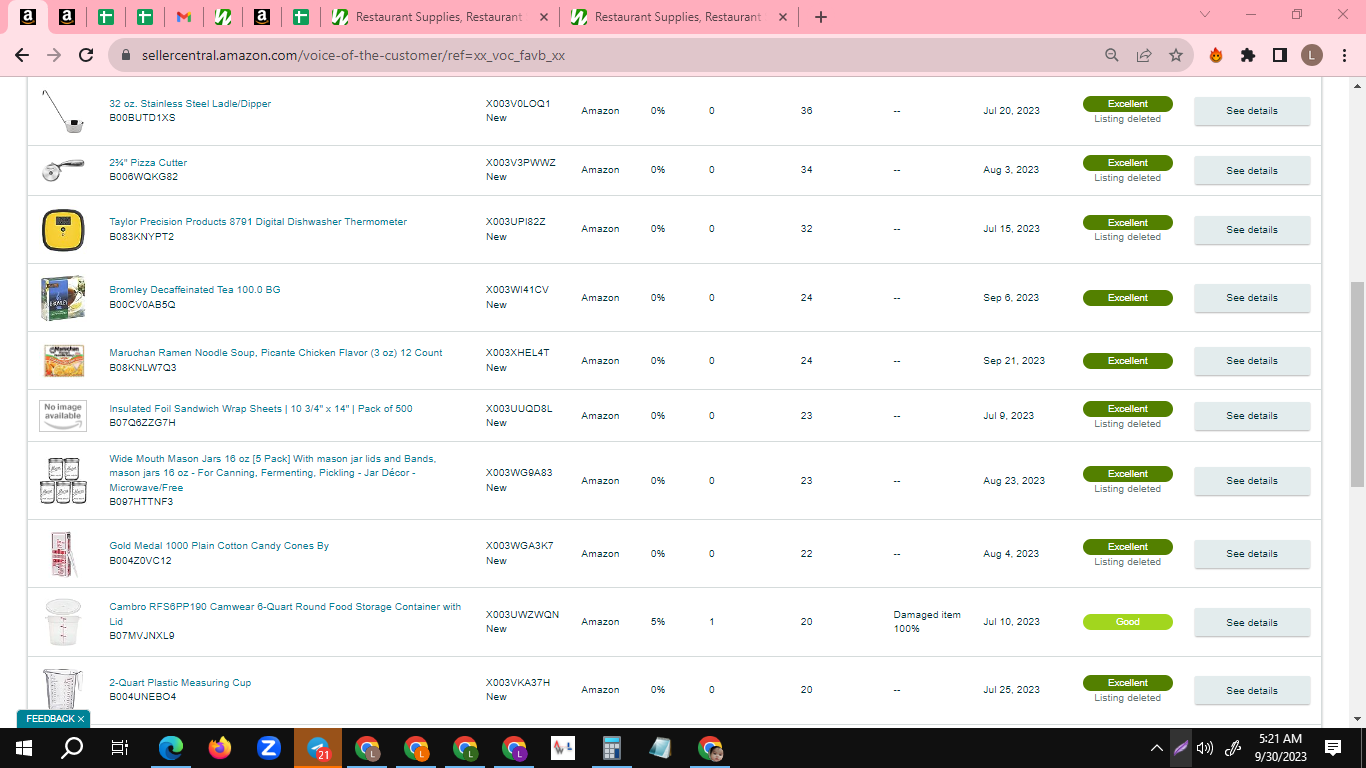Reload the Seller Central page
The height and width of the screenshot is (768, 1366).
(x=87, y=56)
